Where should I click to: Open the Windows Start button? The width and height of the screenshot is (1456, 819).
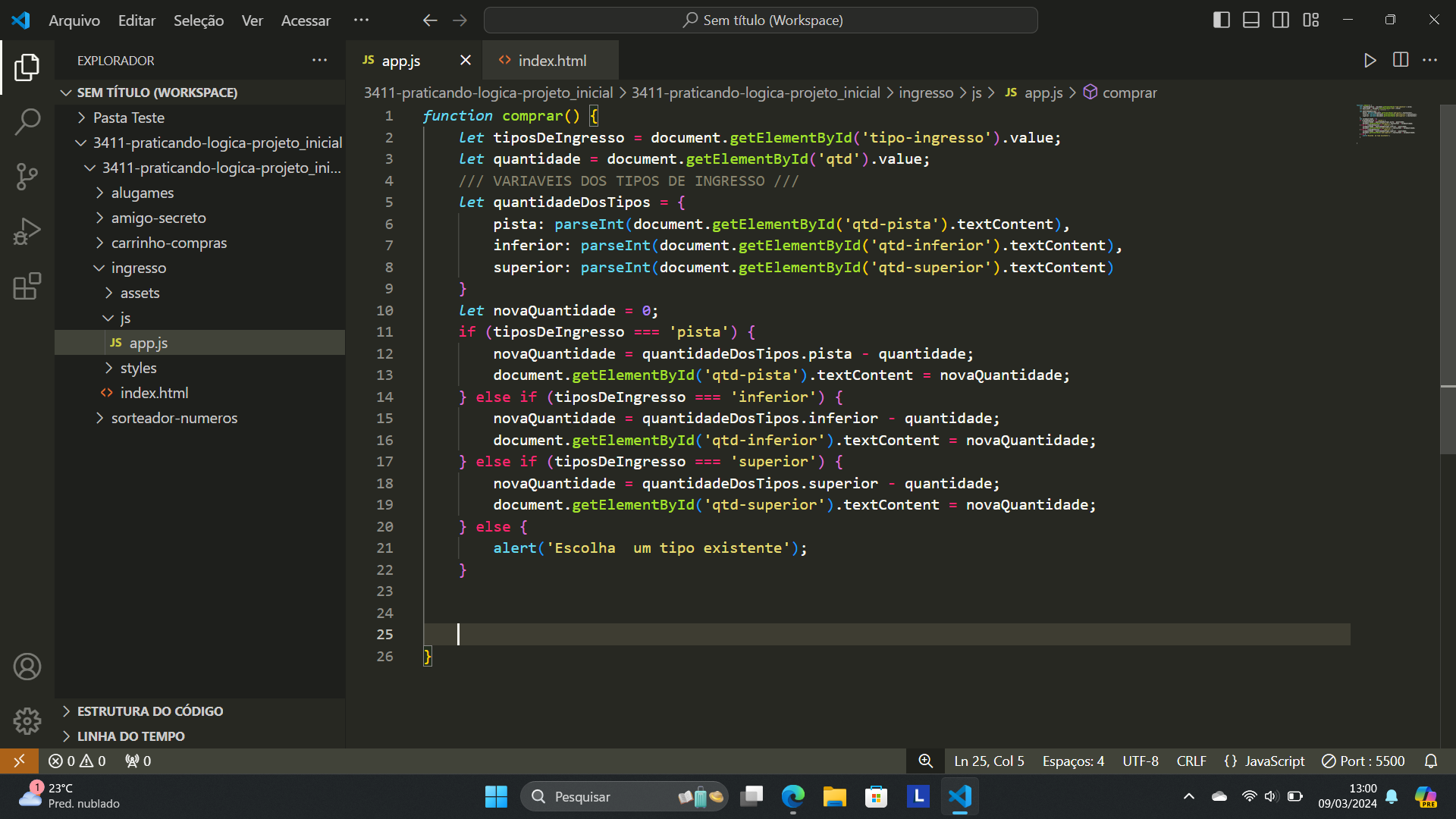(x=496, y=796)
